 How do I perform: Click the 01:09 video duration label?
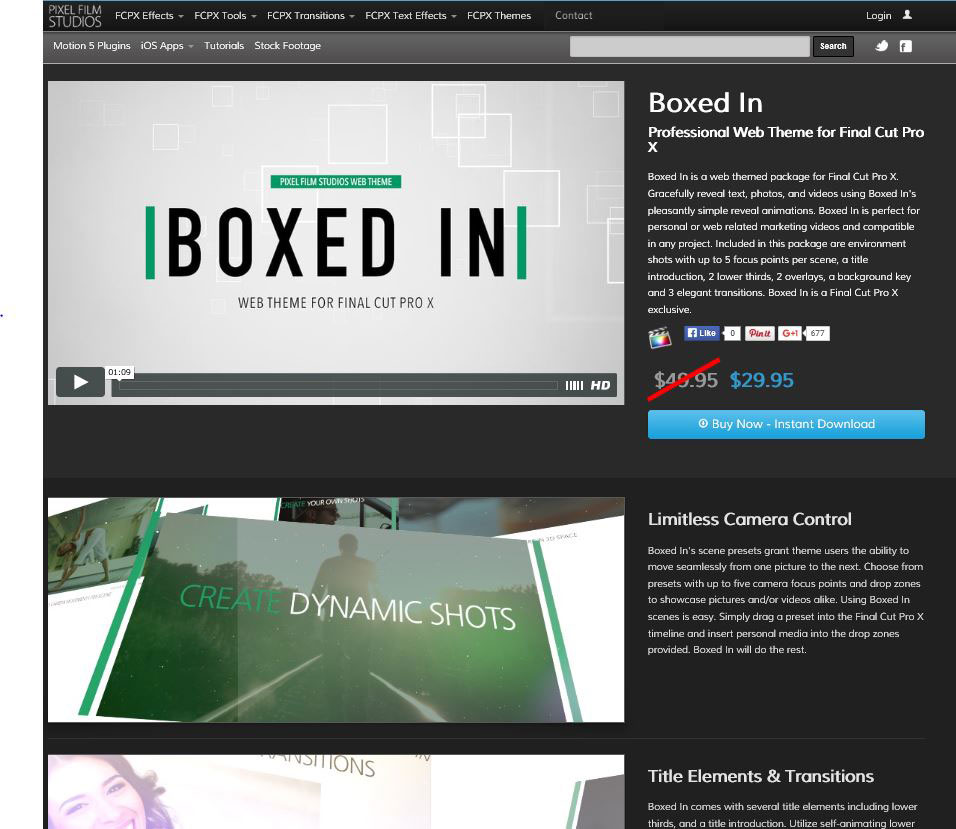pyautogui.click(x=119, y=372)
